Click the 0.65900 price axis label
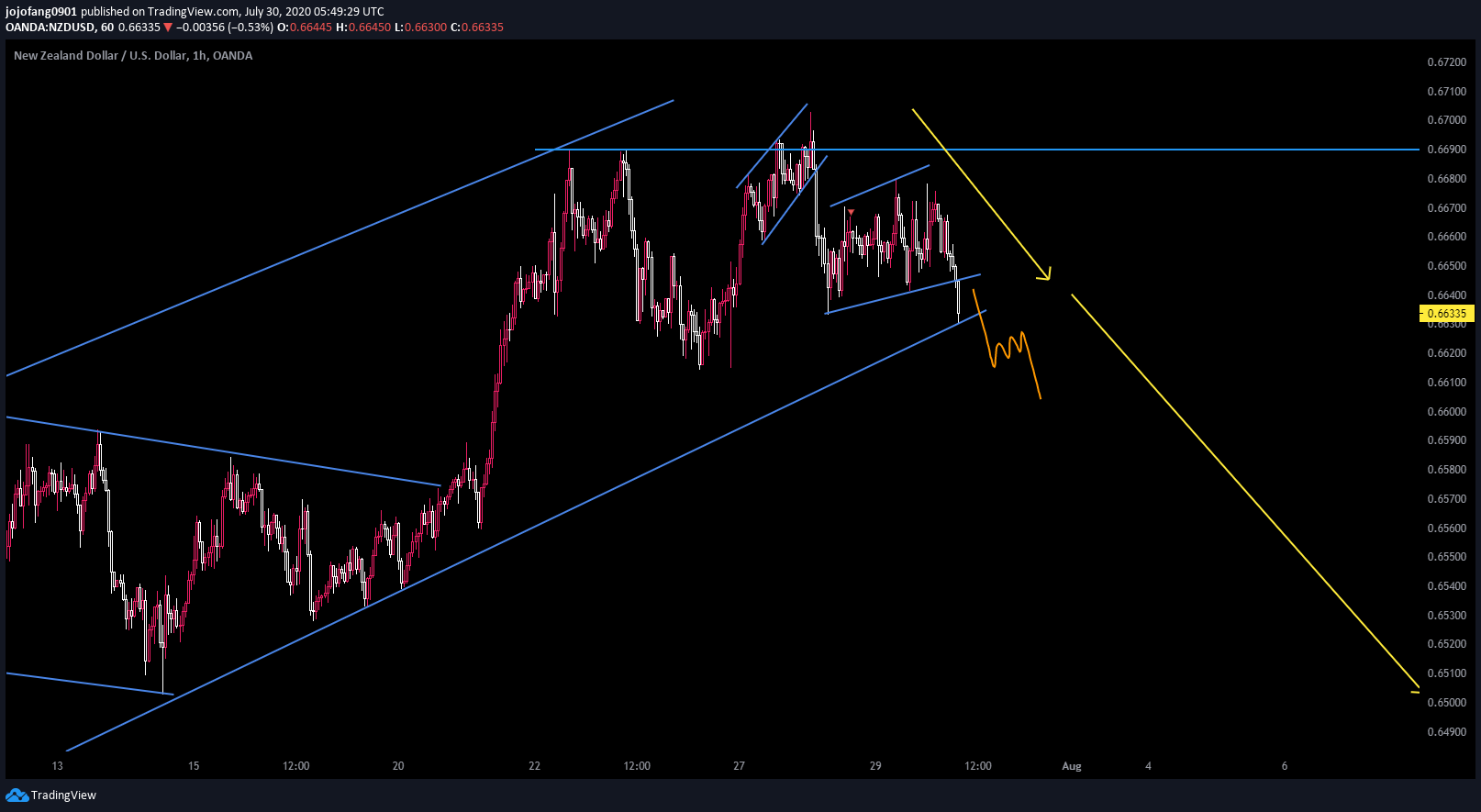The width and height of the screenshot is (1481, 812). pyautogui.click(x=1446, y=440)
